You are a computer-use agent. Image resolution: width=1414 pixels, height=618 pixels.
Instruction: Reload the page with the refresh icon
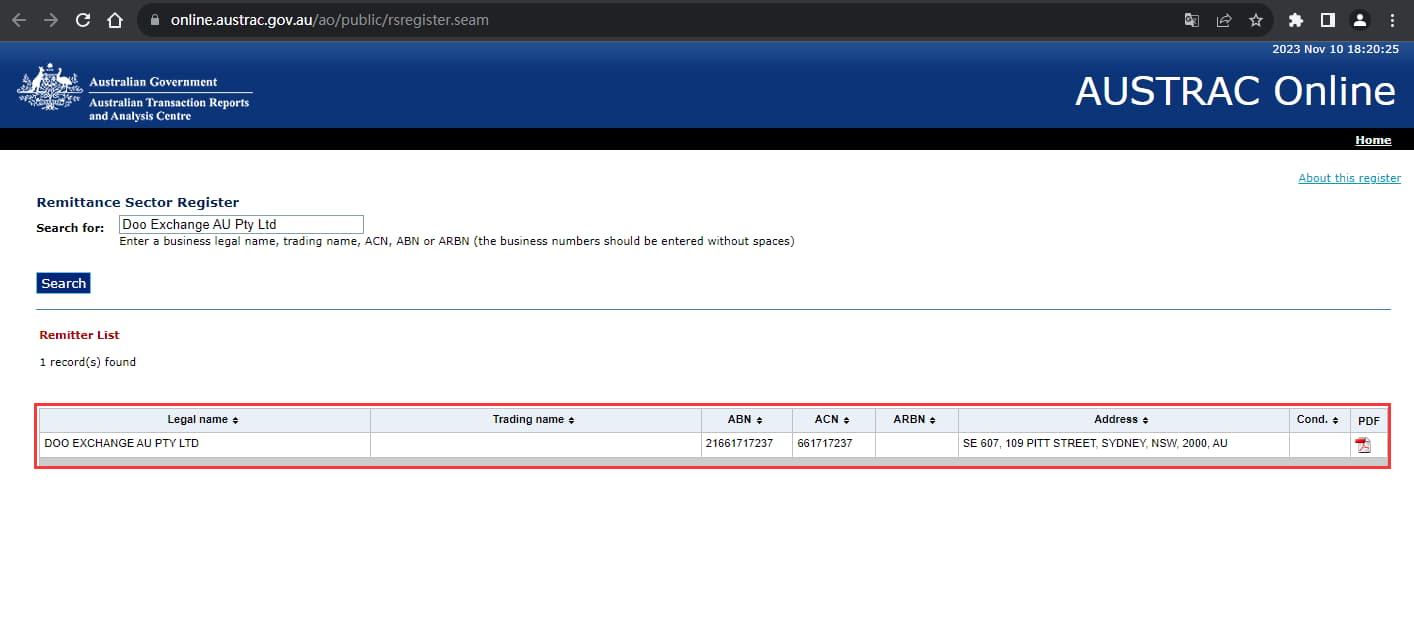83,20
